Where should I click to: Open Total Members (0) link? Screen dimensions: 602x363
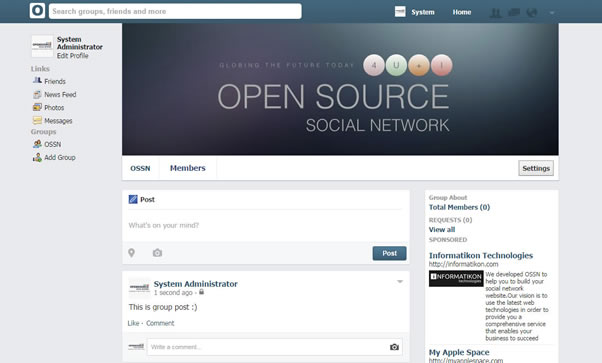pos(459,207)
